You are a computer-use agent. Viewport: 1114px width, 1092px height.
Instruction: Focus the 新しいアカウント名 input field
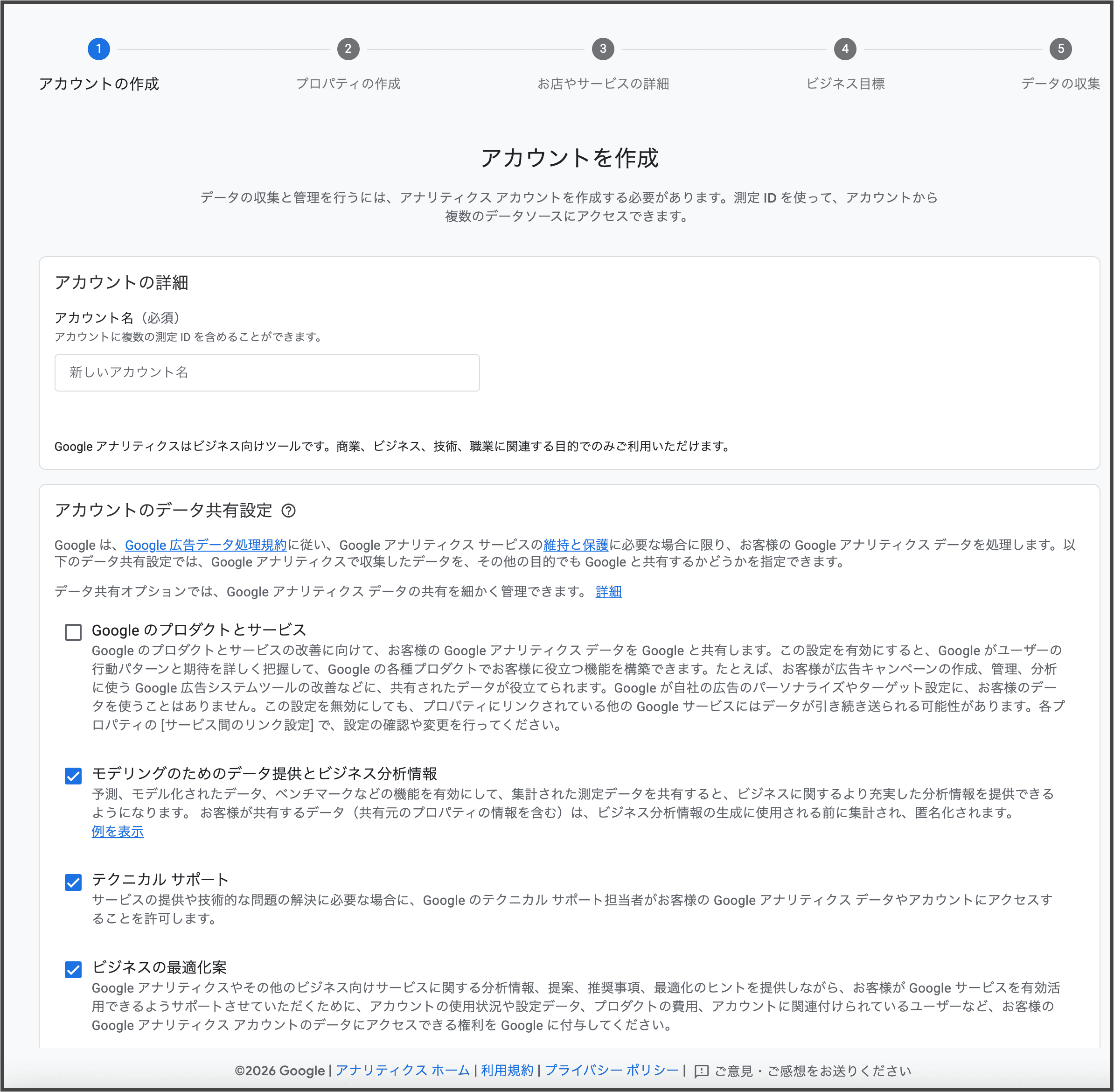tap(267, 373)
